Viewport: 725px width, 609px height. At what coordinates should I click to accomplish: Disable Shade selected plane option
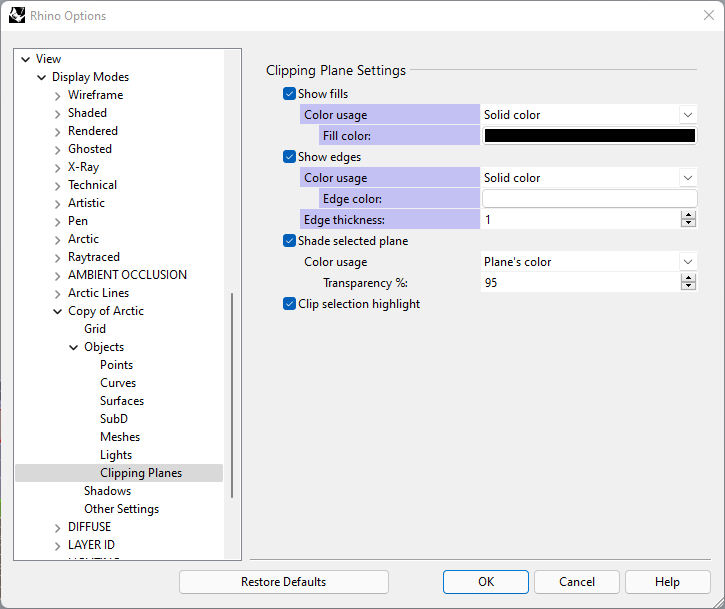[x=290, y=241]
